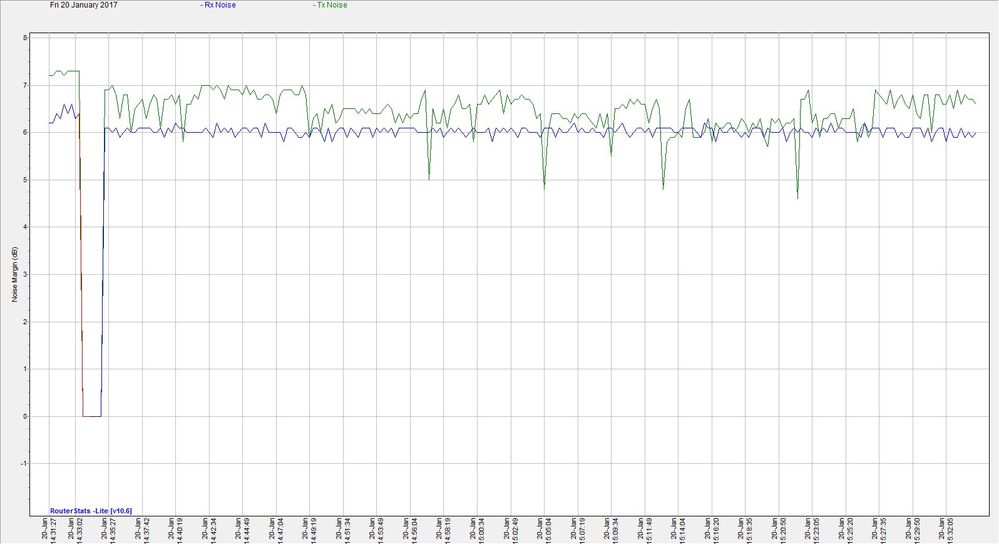999x544 pixels.
Task: Click the y-axis value 5
Action: coord(25,180)
